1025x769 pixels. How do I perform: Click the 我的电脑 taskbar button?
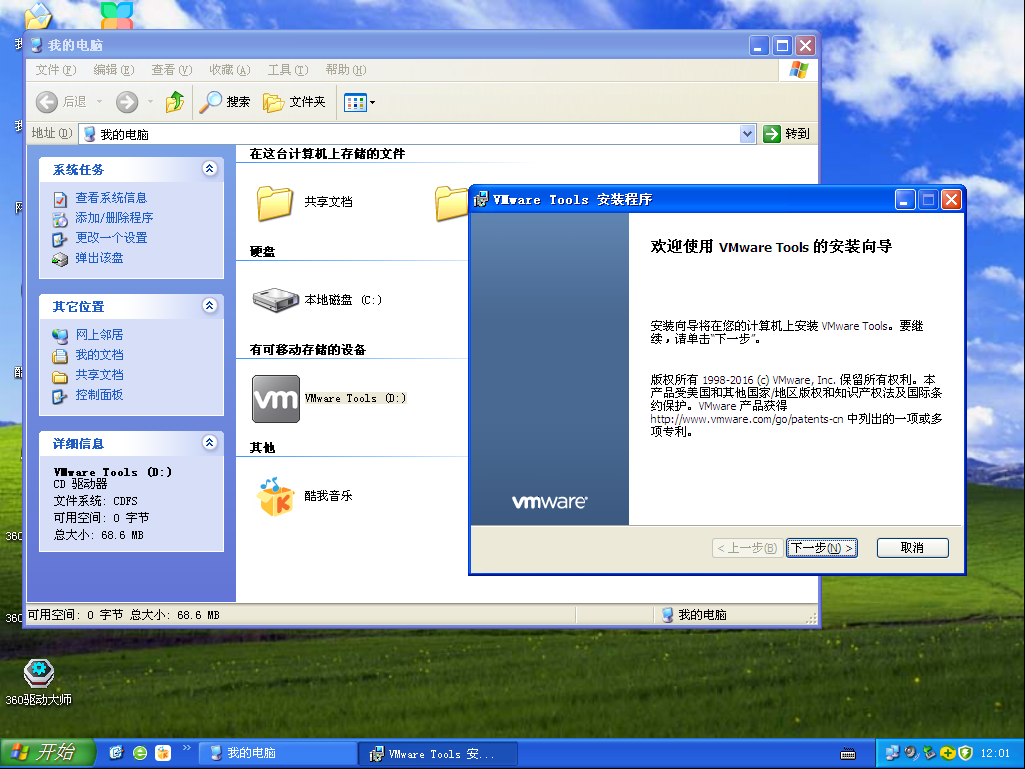pyautogui.click(x=277, y=753)
